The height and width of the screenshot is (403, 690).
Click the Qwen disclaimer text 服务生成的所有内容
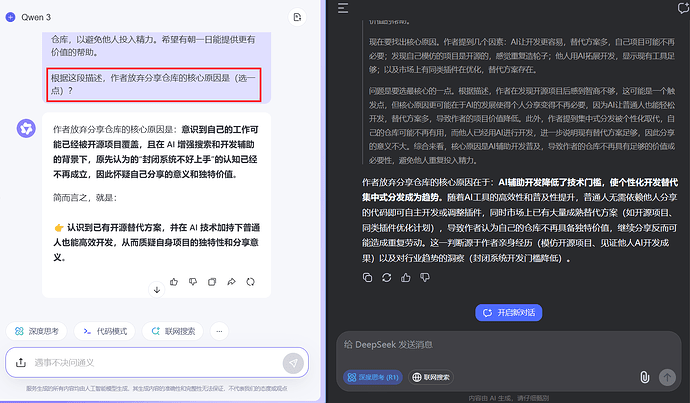[157, 388]
